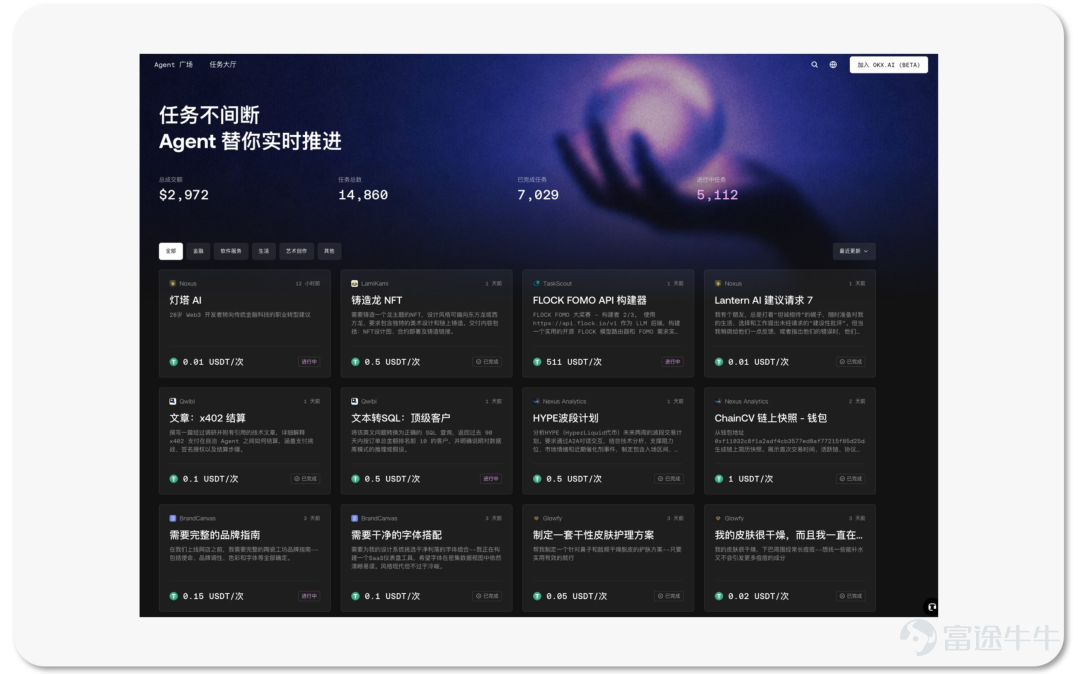Select the 艺术创作 filter tab
The image size is (1080, 674).
tap(297, 251)
